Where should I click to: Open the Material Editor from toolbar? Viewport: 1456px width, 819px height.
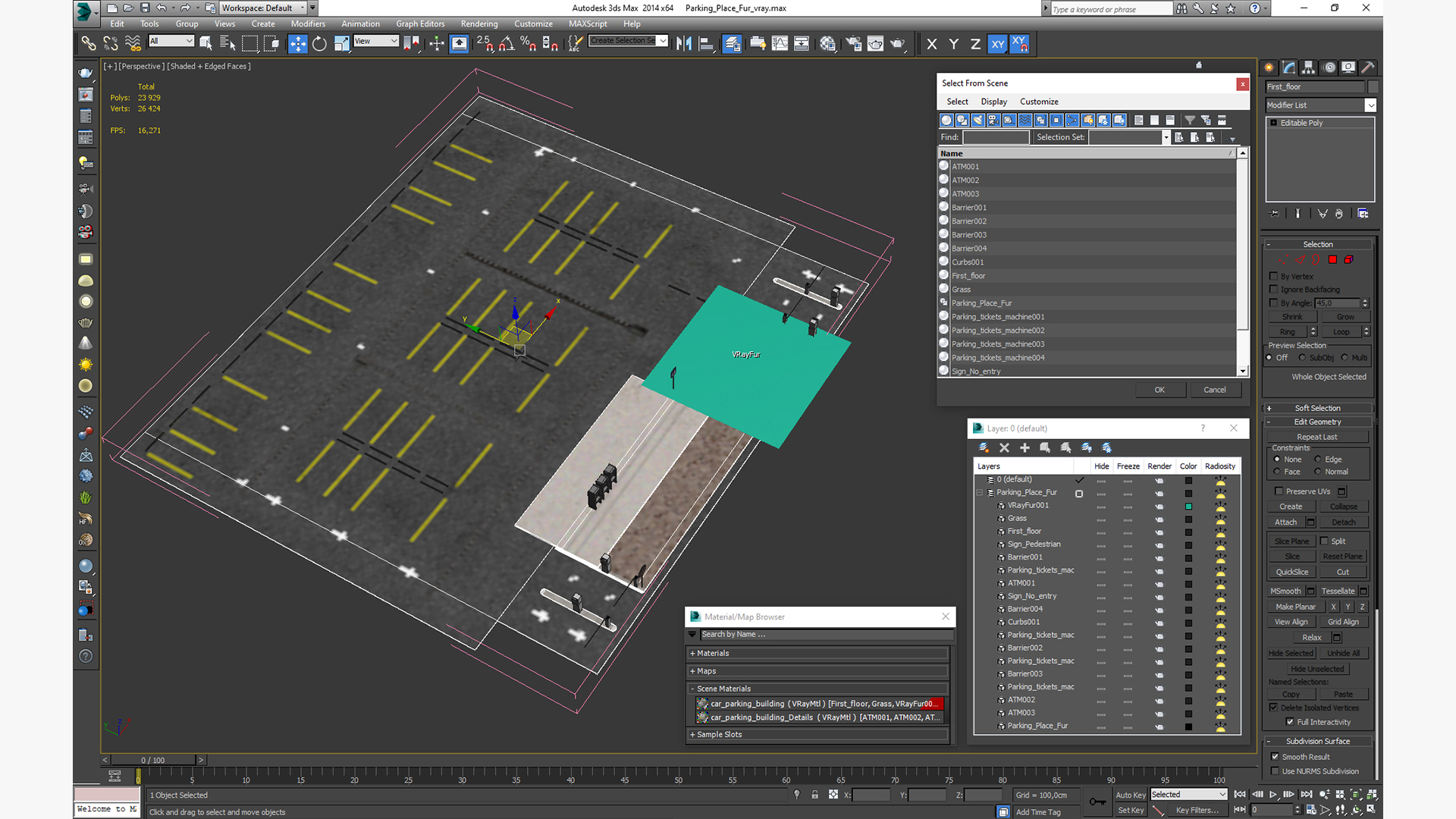pos(827,44)
